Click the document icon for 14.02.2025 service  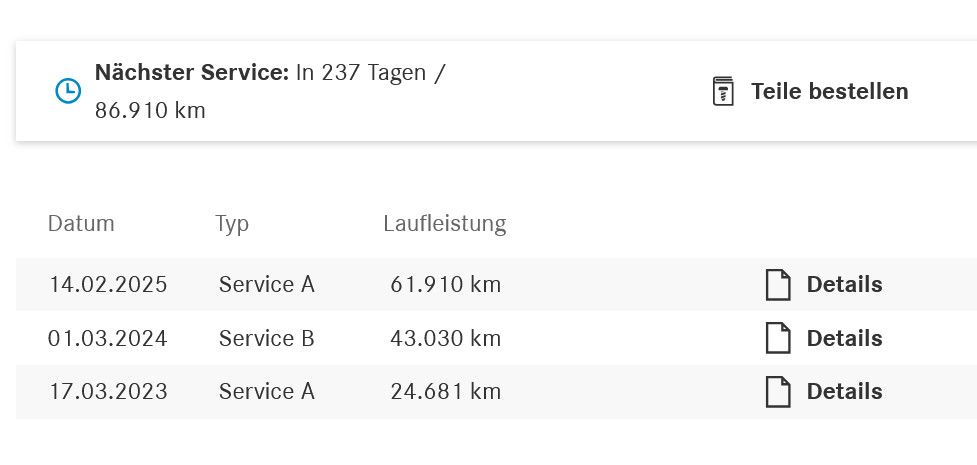[x=778, y=285]
